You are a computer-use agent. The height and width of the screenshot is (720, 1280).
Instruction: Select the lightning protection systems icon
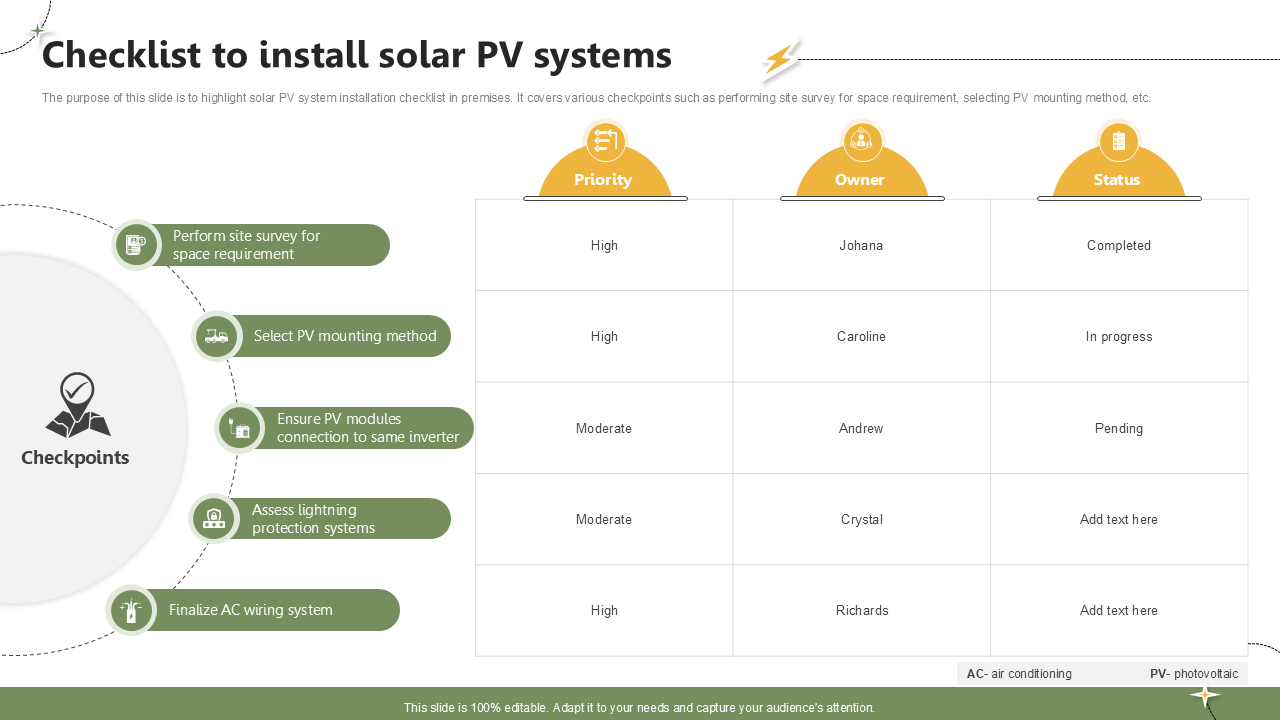tap(213, 518)
